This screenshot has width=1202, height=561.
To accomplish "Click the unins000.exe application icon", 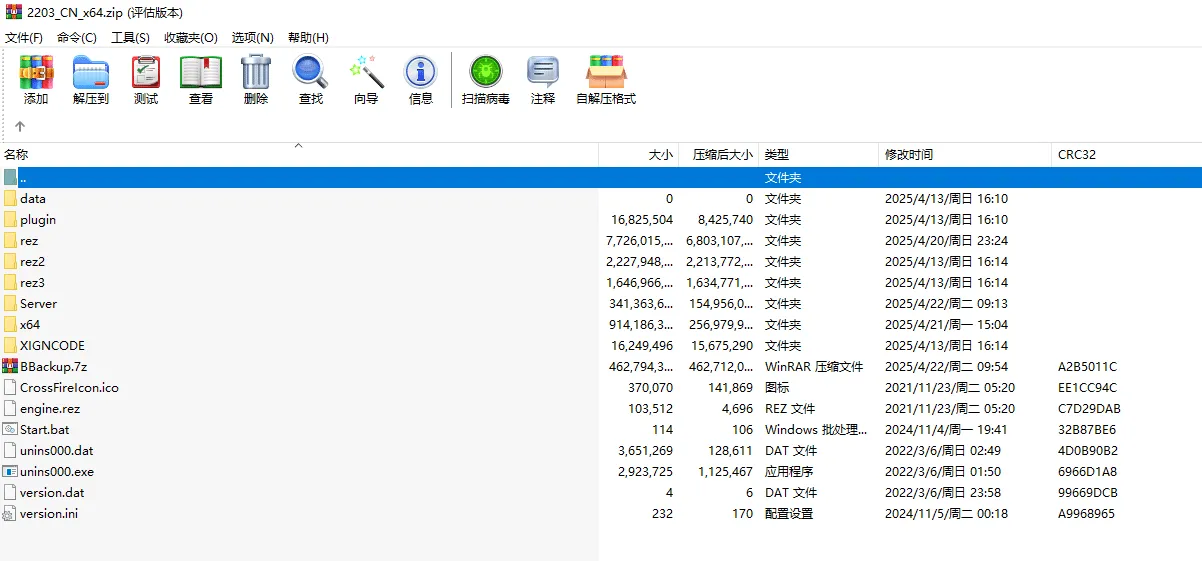I will coord(10,471).
